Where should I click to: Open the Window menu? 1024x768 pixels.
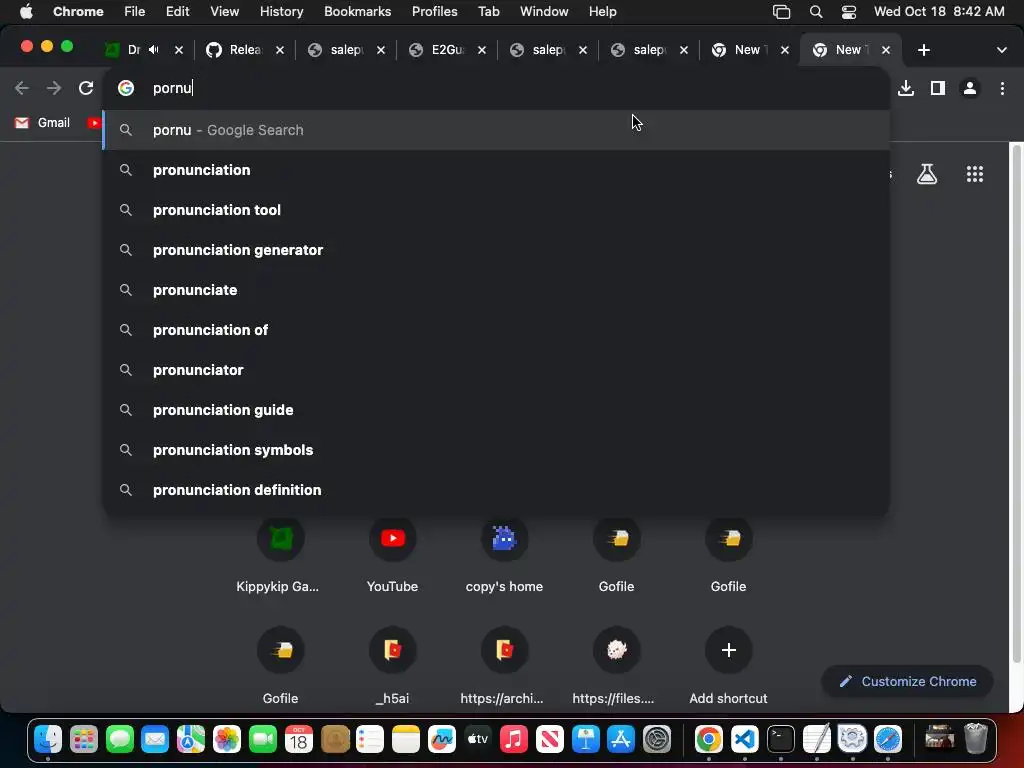point(543,12)
